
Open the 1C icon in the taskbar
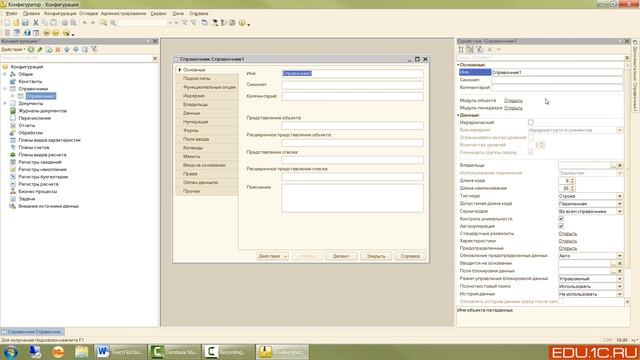[x=58, y=352]
